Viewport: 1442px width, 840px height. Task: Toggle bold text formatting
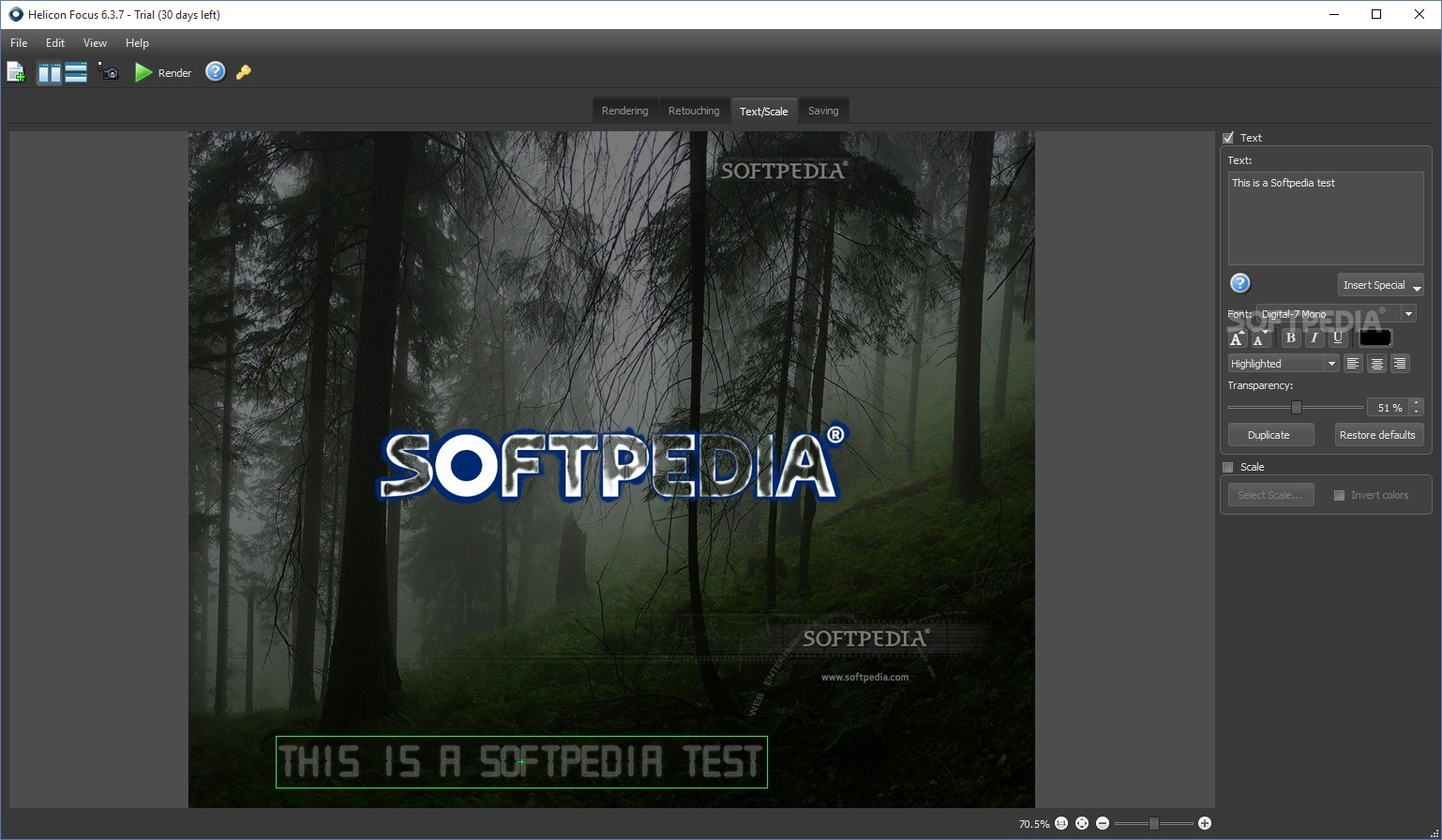(1291, 338)
